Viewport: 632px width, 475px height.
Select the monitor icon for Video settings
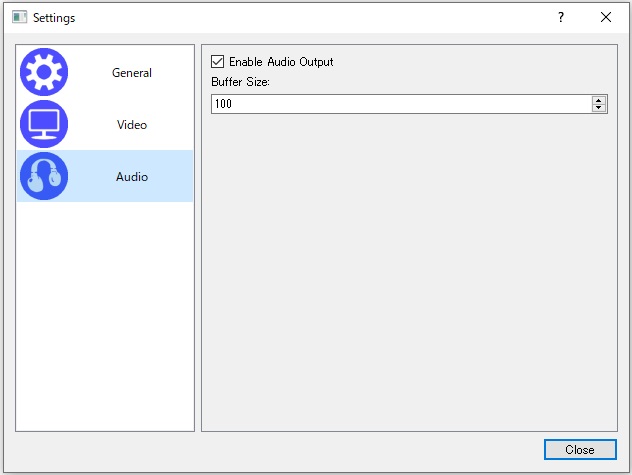pos(44,125)
